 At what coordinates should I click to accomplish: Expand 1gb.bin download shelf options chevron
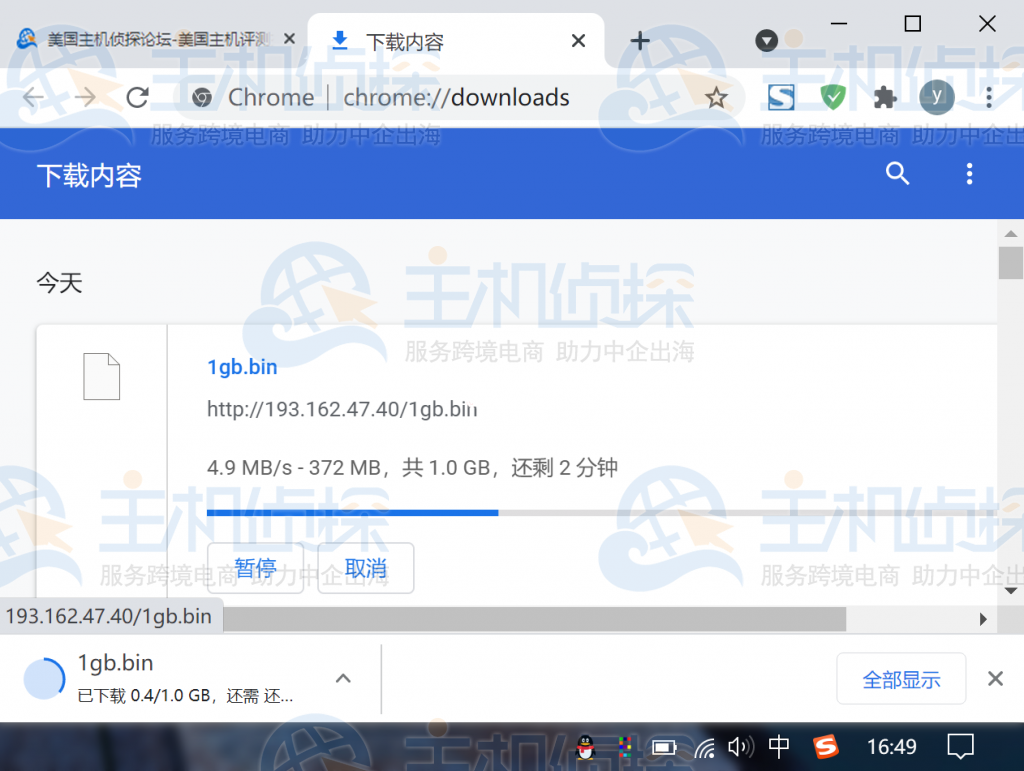click(343, 679)
